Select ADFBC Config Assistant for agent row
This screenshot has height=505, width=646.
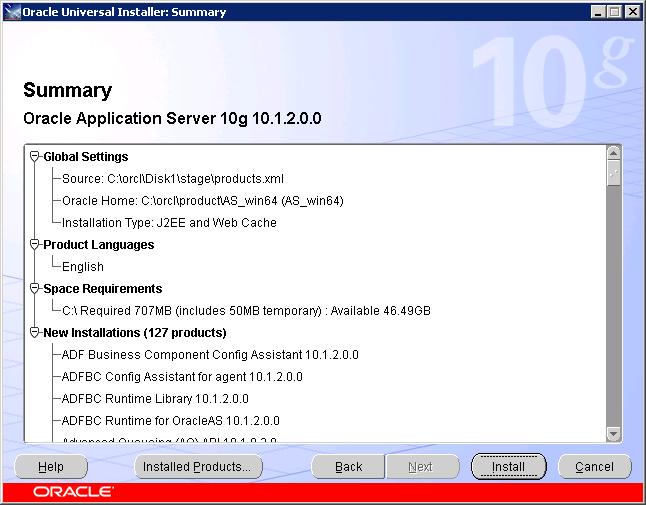pos(182,376)
